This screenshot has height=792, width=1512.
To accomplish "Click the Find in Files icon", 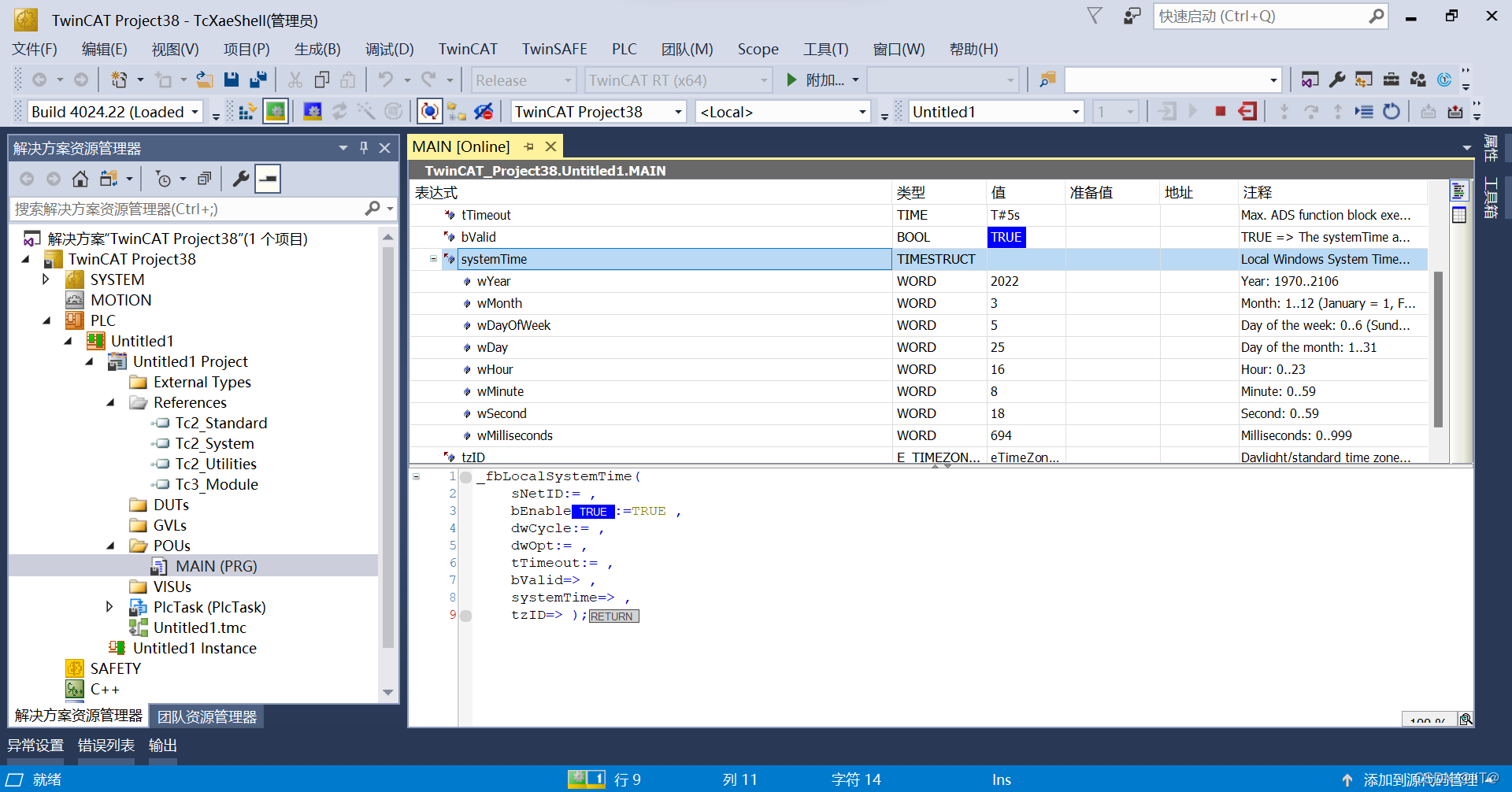I will pyautogui.click(x=1047, y=80).
